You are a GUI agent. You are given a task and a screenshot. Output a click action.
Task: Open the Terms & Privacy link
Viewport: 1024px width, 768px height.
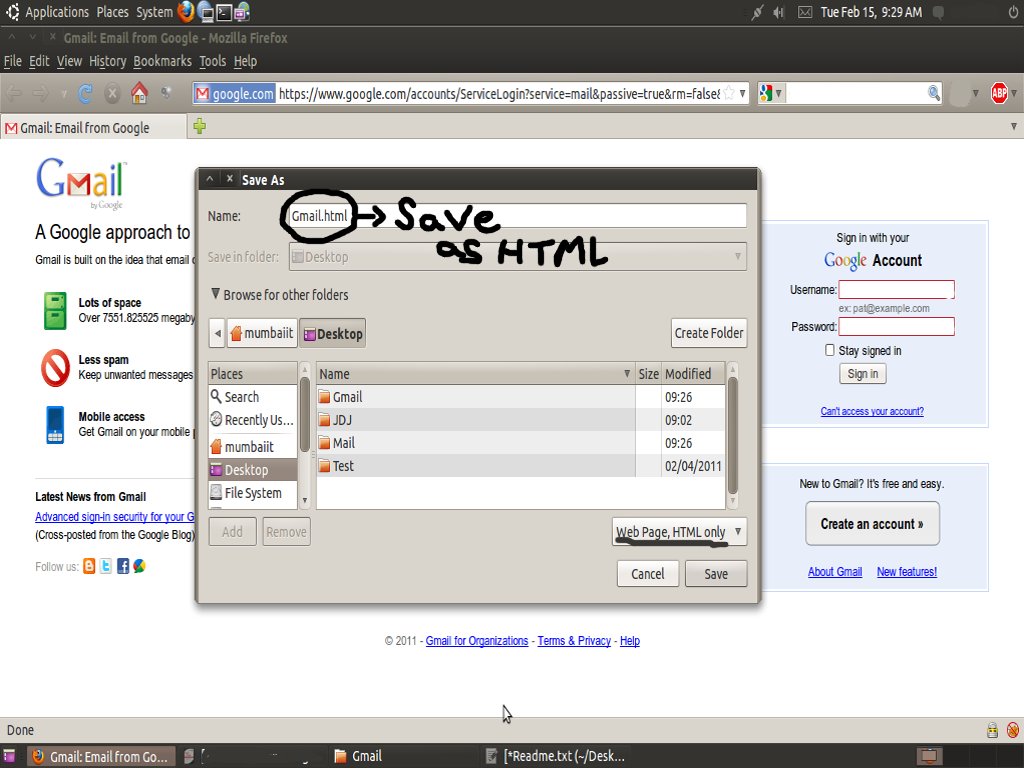574,641
